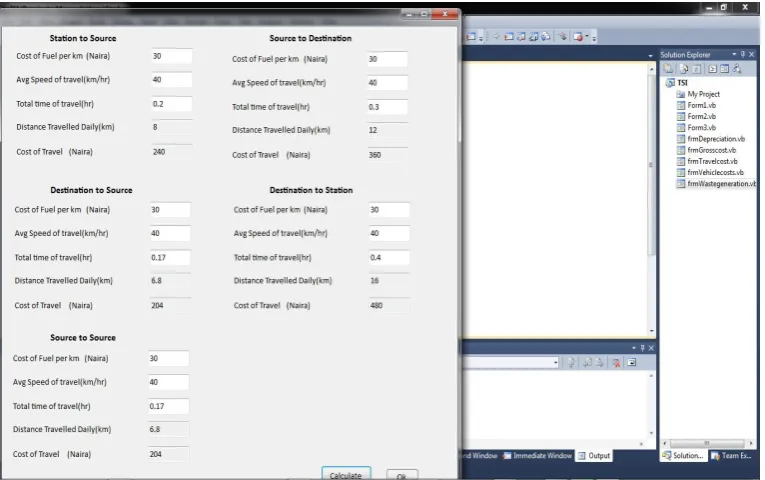
Task: Click scroll-up arrow of the code editor scrollbar
Action: tap(651, 70)
